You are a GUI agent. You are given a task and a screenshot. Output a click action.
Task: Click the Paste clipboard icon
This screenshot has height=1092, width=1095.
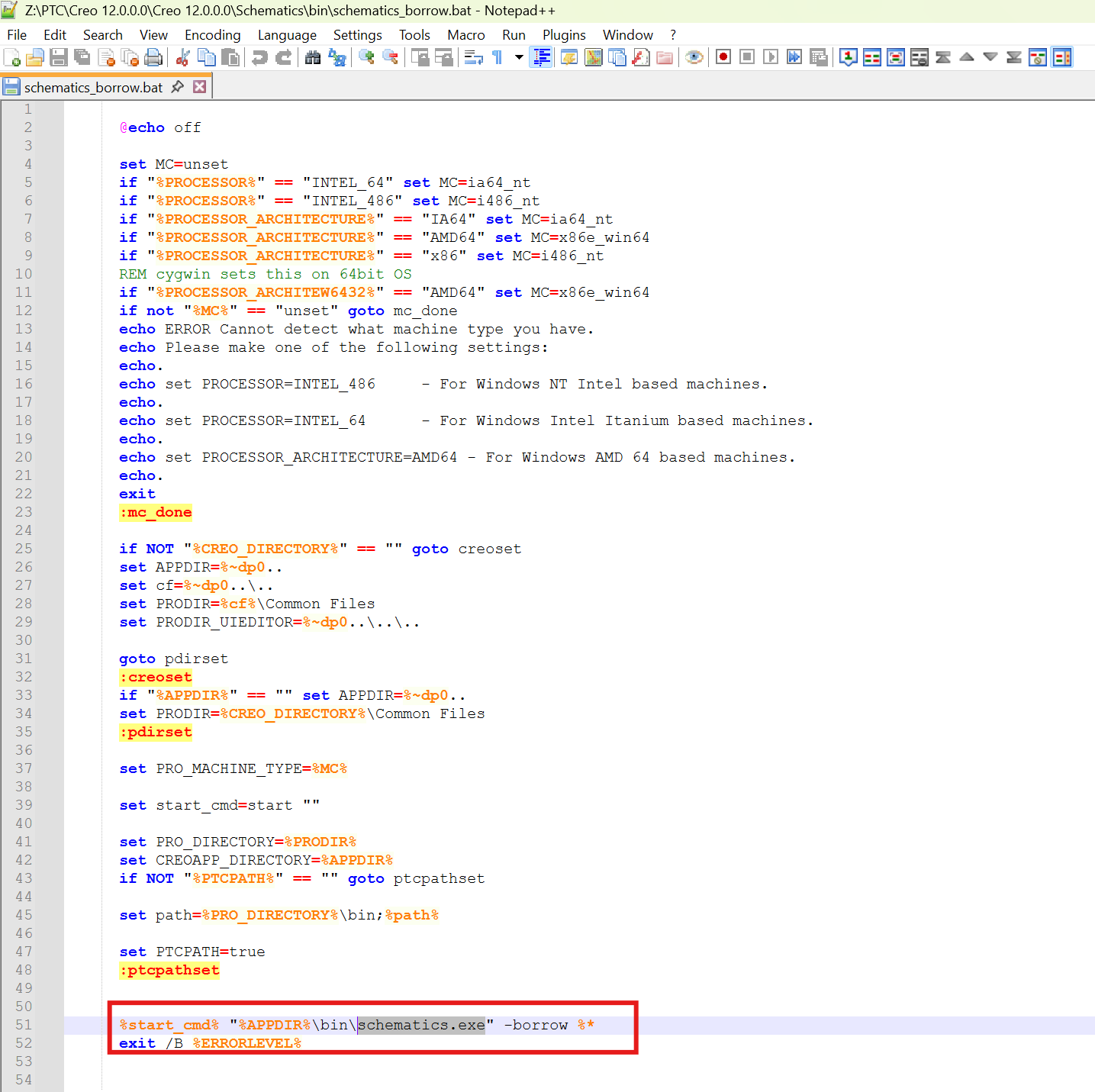tap(230, 57)
